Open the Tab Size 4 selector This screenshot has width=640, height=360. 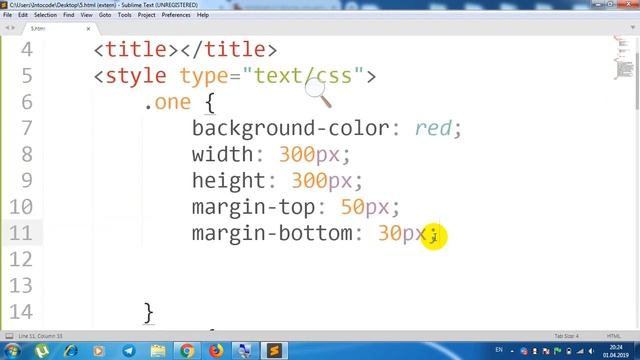click(x=566, y=336)
